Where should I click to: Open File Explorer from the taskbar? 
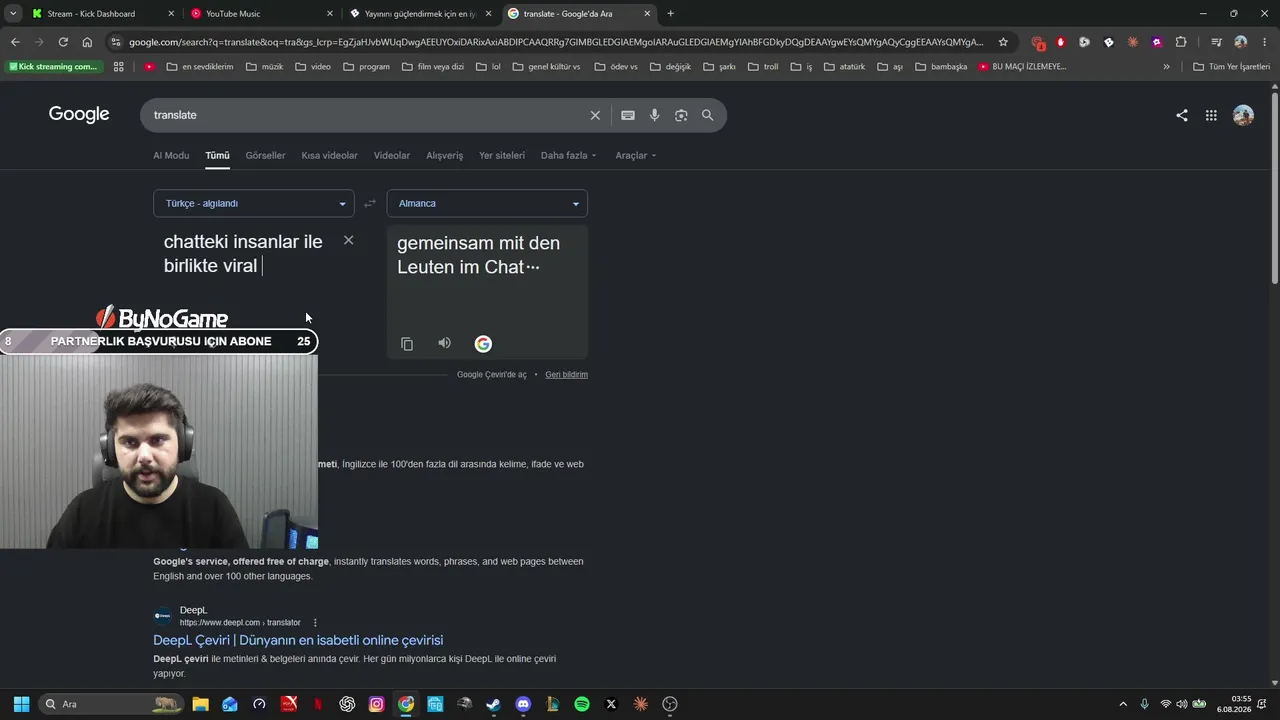coord(200,704)
